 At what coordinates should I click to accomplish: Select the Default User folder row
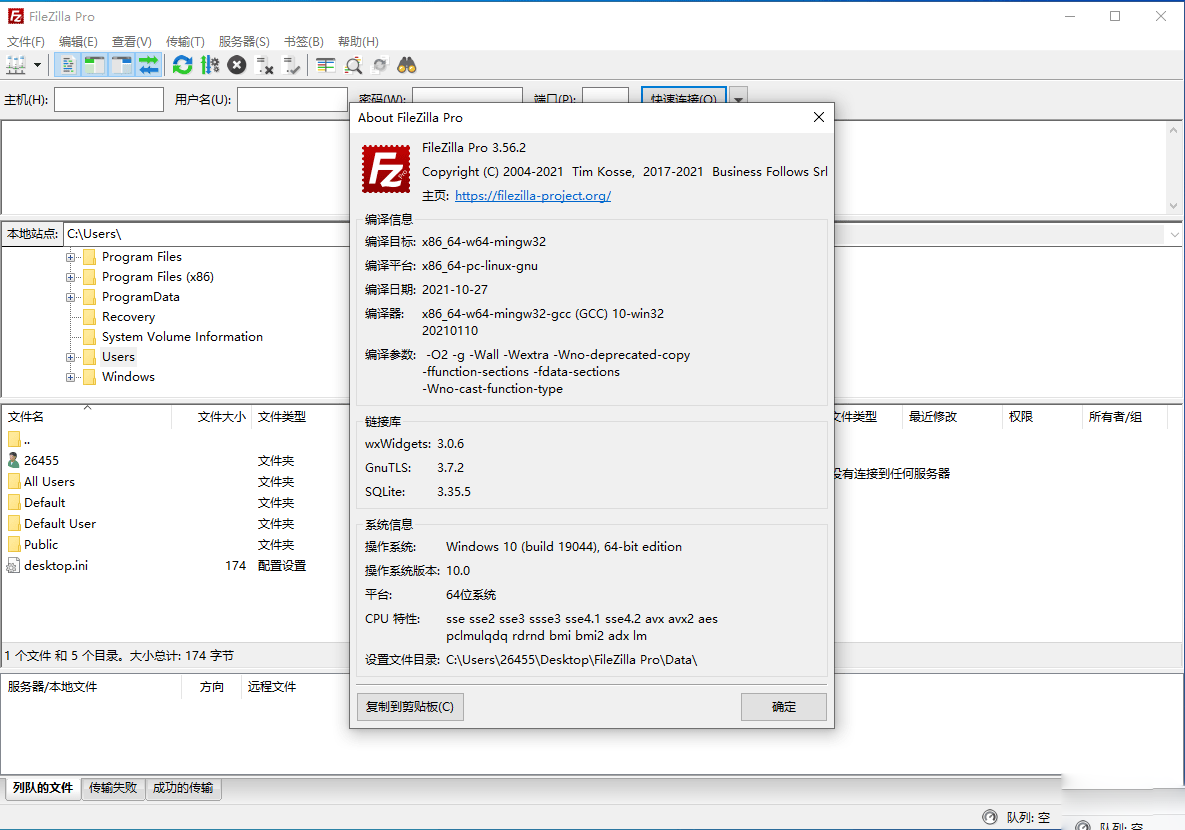(175, 523)
